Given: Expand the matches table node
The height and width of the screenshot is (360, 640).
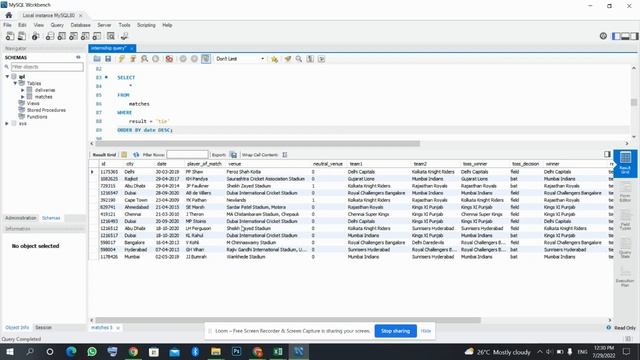Looking at the screenshot, I should (23, 97).
